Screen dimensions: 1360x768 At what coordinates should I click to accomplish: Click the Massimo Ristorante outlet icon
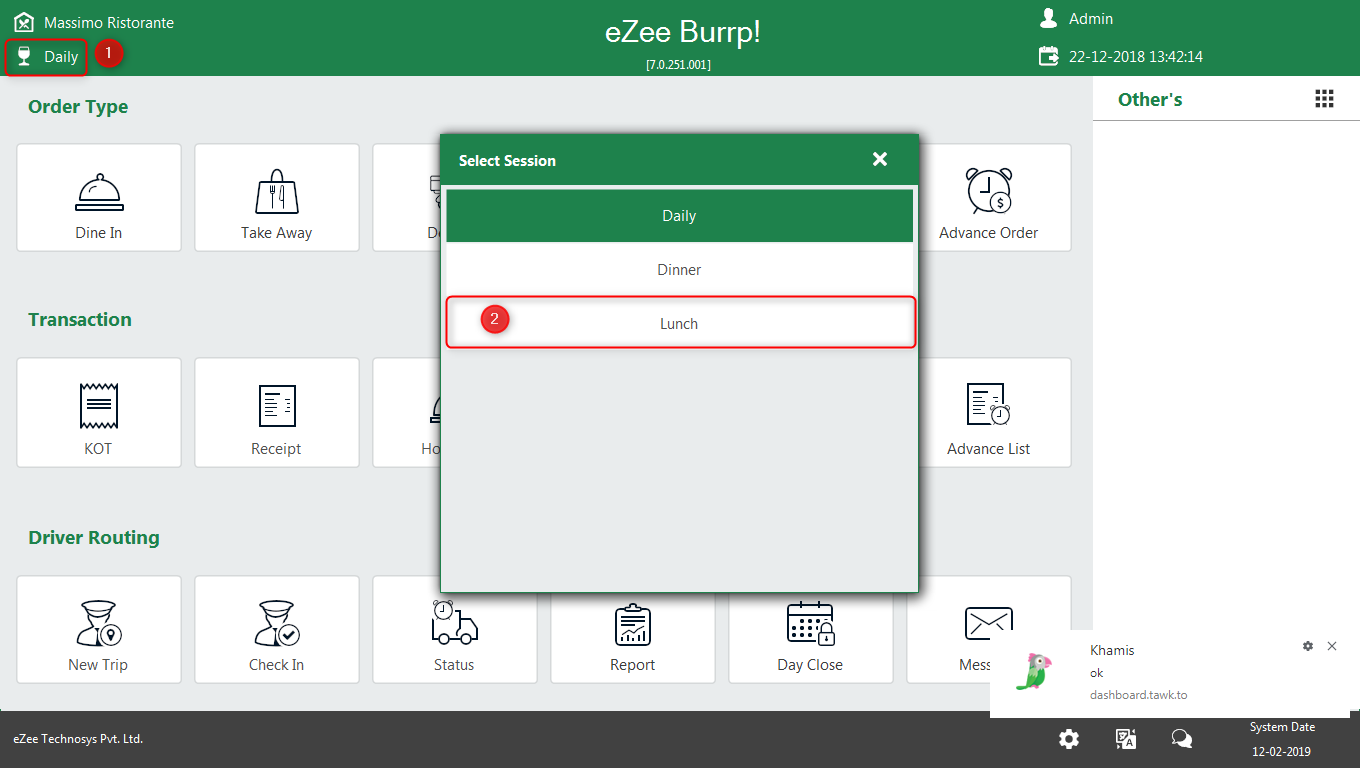(24, 22)
